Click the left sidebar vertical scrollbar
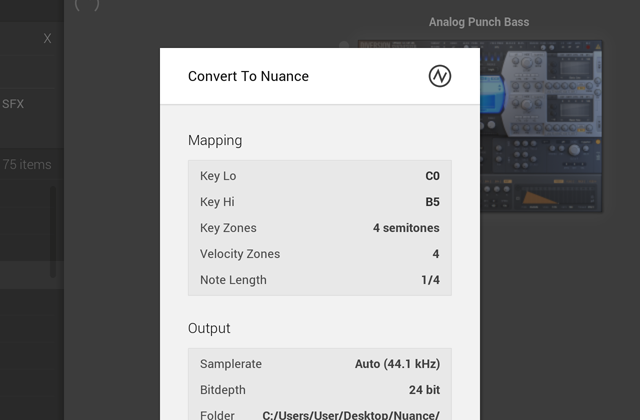 (x=53, y=232)
